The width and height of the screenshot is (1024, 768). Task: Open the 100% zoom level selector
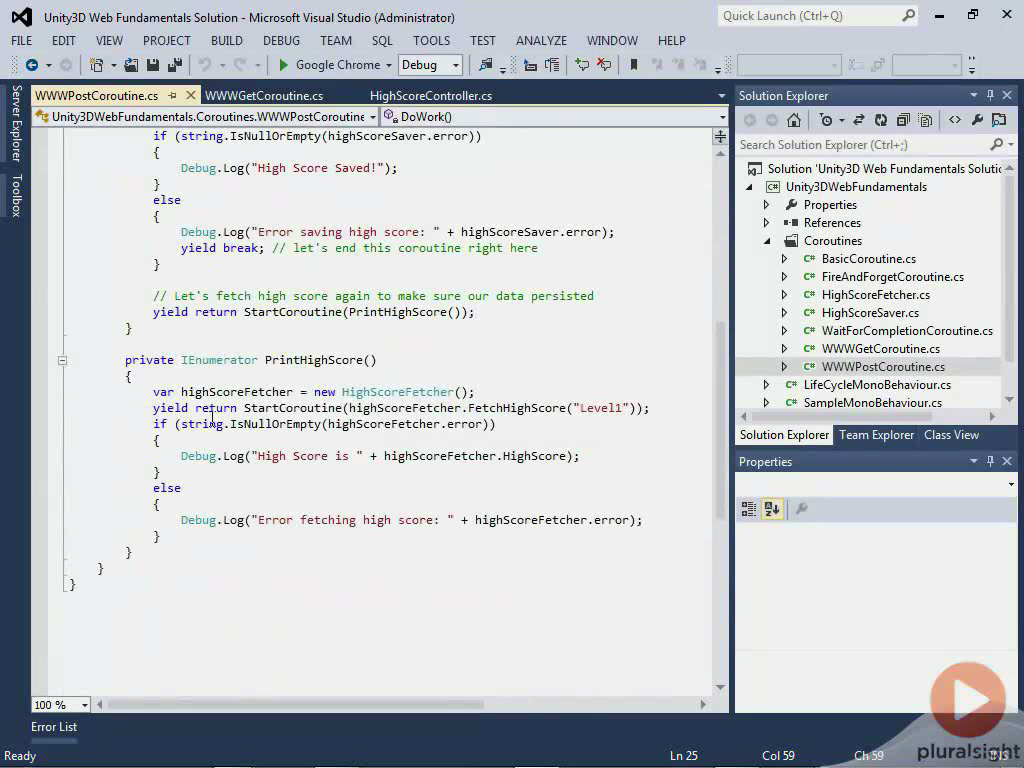click(x=58, y=704)
